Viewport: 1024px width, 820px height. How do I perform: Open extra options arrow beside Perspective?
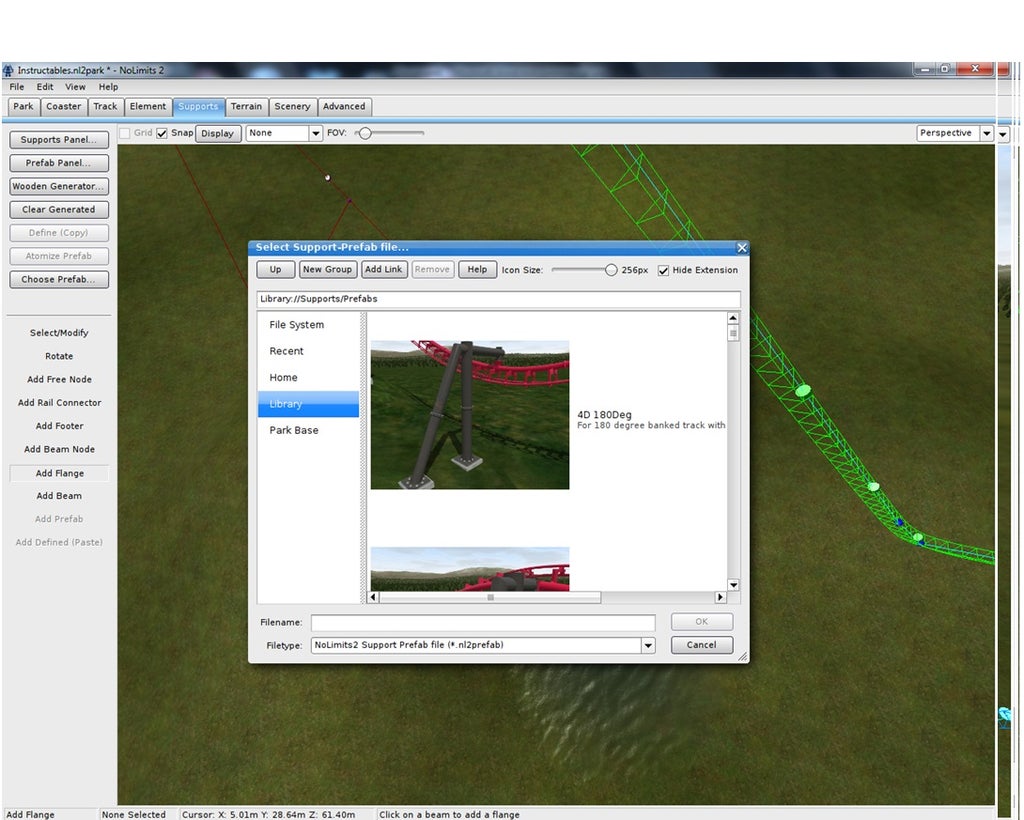click(x=1003, y=133)
